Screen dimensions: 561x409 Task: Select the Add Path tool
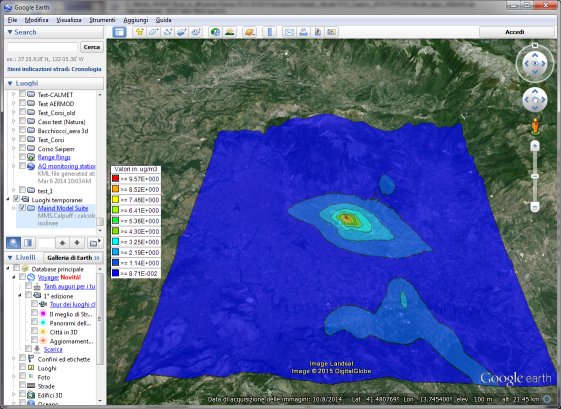[167, 32]
